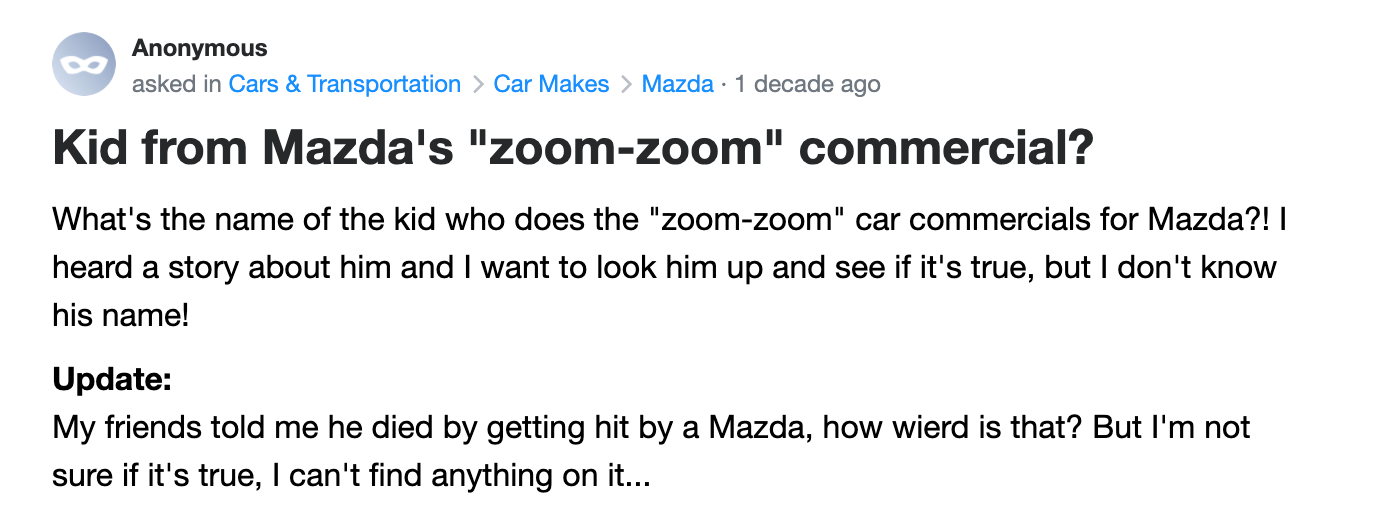Click the Anonymous masked avatar icon
The width and height of the screenshot is (1374, 516).
(84, 64)
